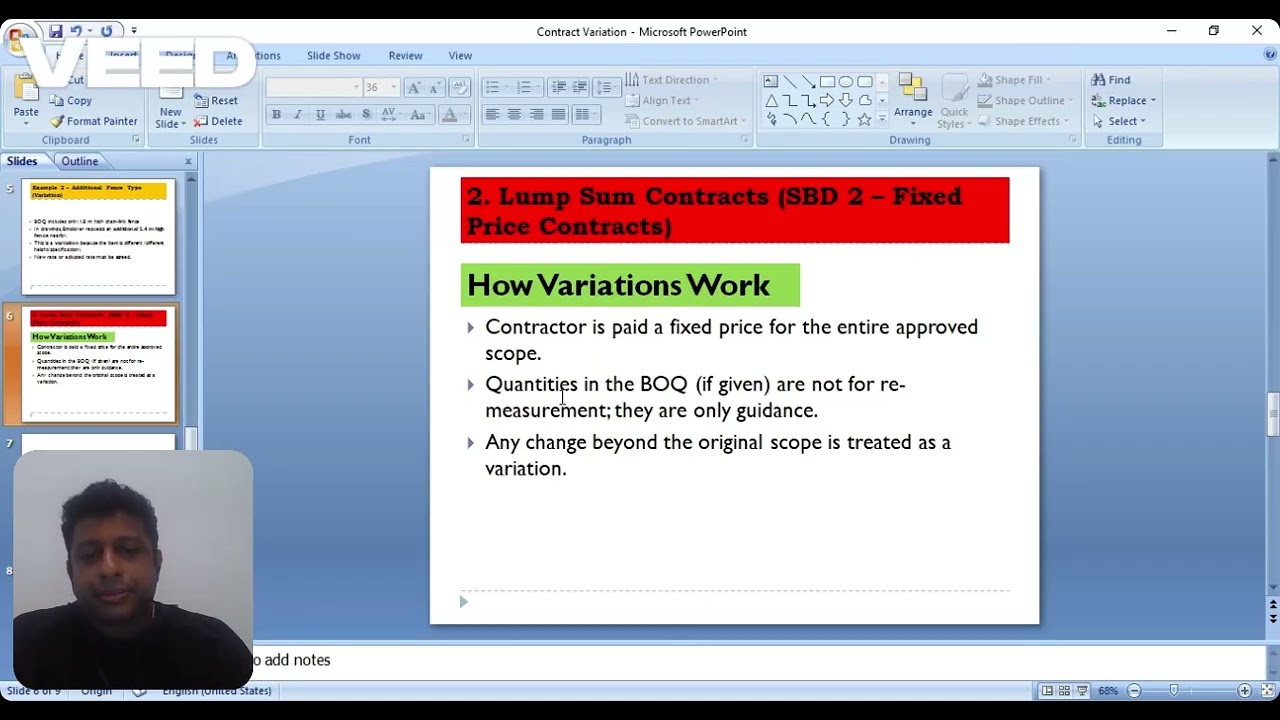This screenshot has width=1280, height=720.
Task: Click the Decrease List Level icon
Action: click(559, 88)
